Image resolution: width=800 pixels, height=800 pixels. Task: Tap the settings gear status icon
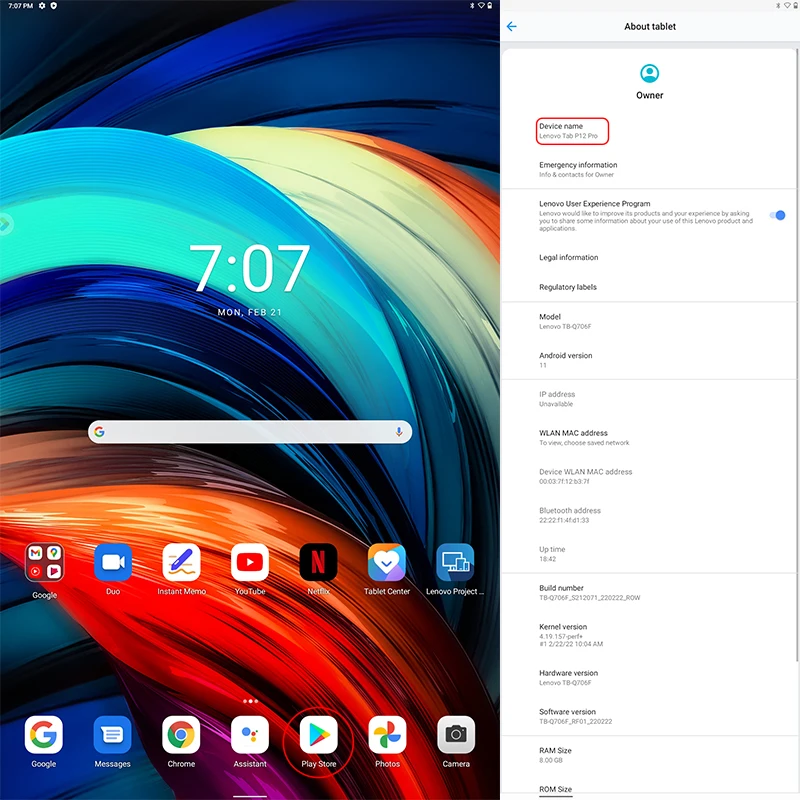42,6
